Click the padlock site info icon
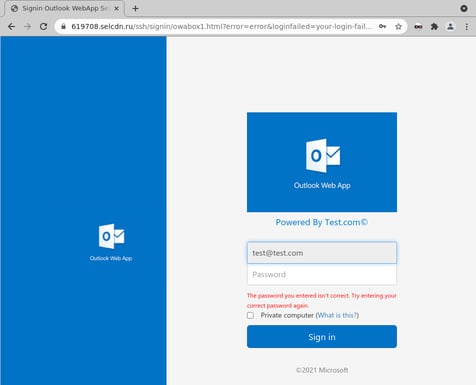 (x=63, y=27)
